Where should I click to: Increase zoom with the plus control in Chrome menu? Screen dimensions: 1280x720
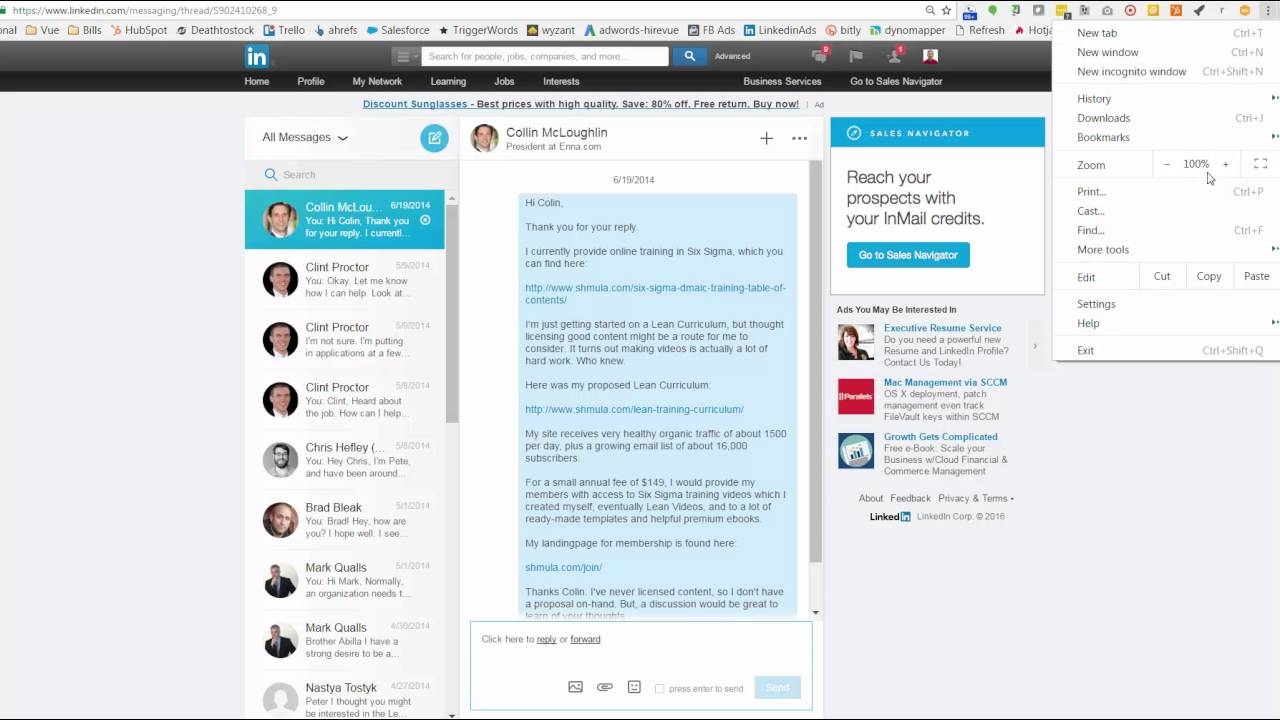coord(1225,164)
